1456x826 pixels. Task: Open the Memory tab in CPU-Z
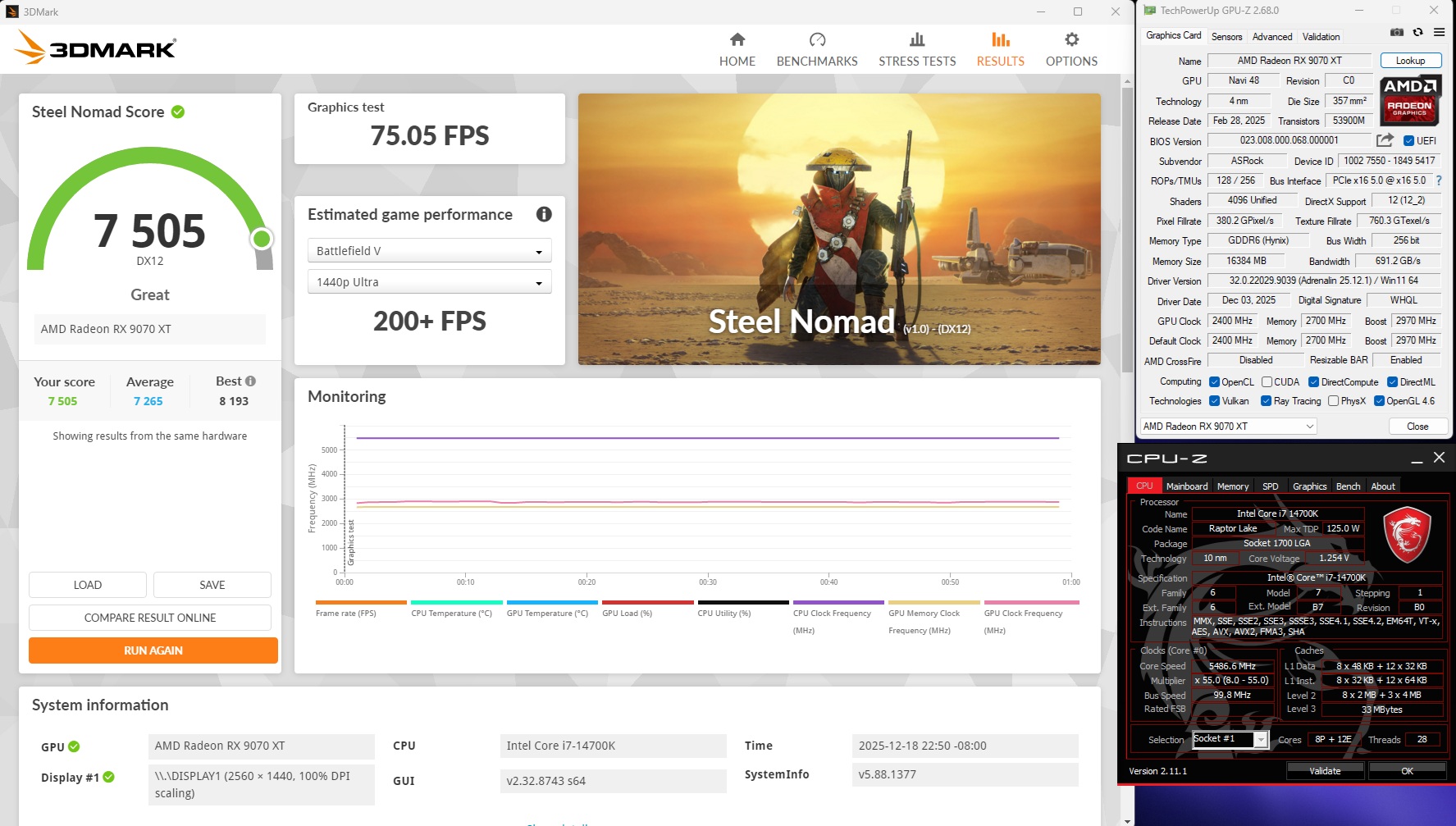tap(1233, 486)
